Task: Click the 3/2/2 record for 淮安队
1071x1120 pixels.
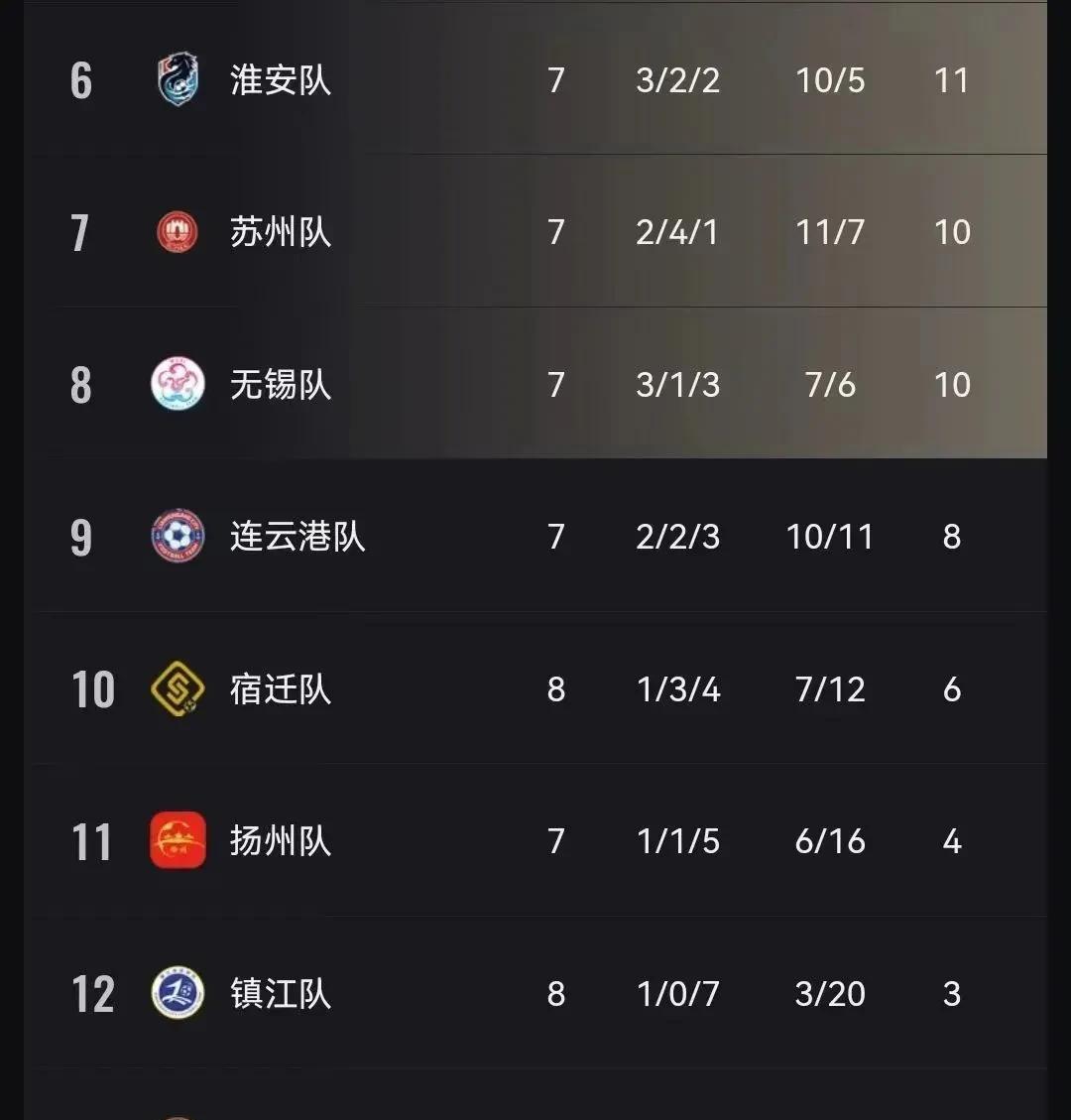Action: 678,80
